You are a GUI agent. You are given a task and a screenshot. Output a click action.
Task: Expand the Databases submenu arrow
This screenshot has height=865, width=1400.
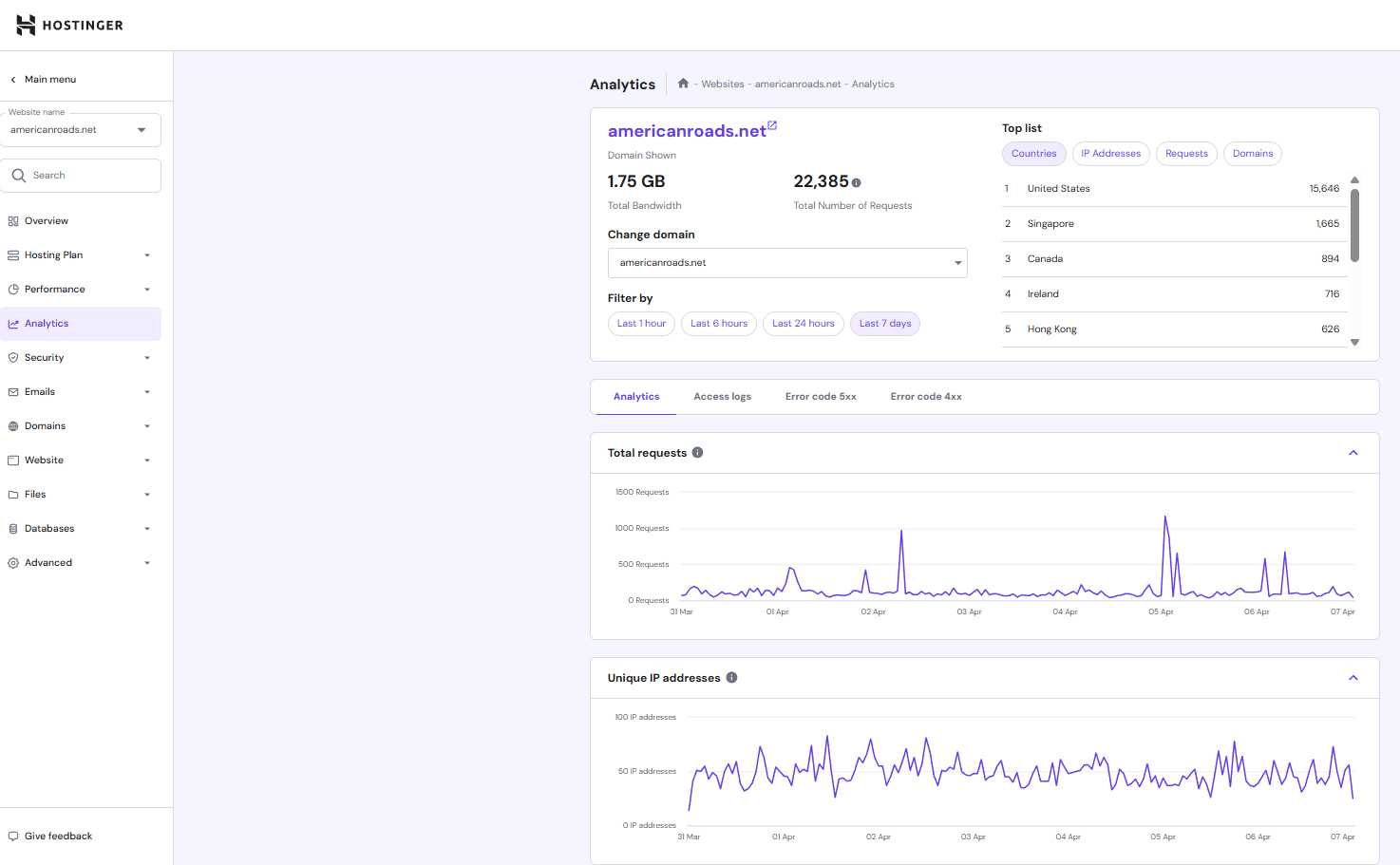click(x=147, y=529)
